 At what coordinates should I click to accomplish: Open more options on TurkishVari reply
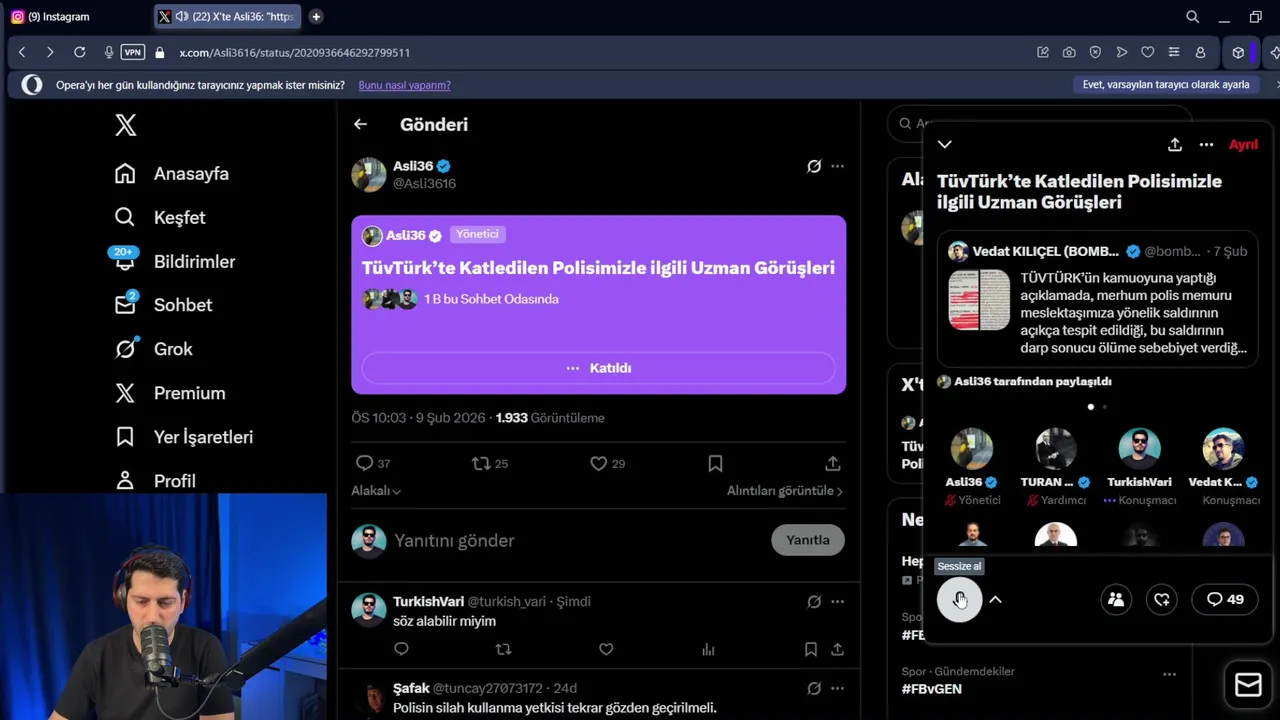838,602
